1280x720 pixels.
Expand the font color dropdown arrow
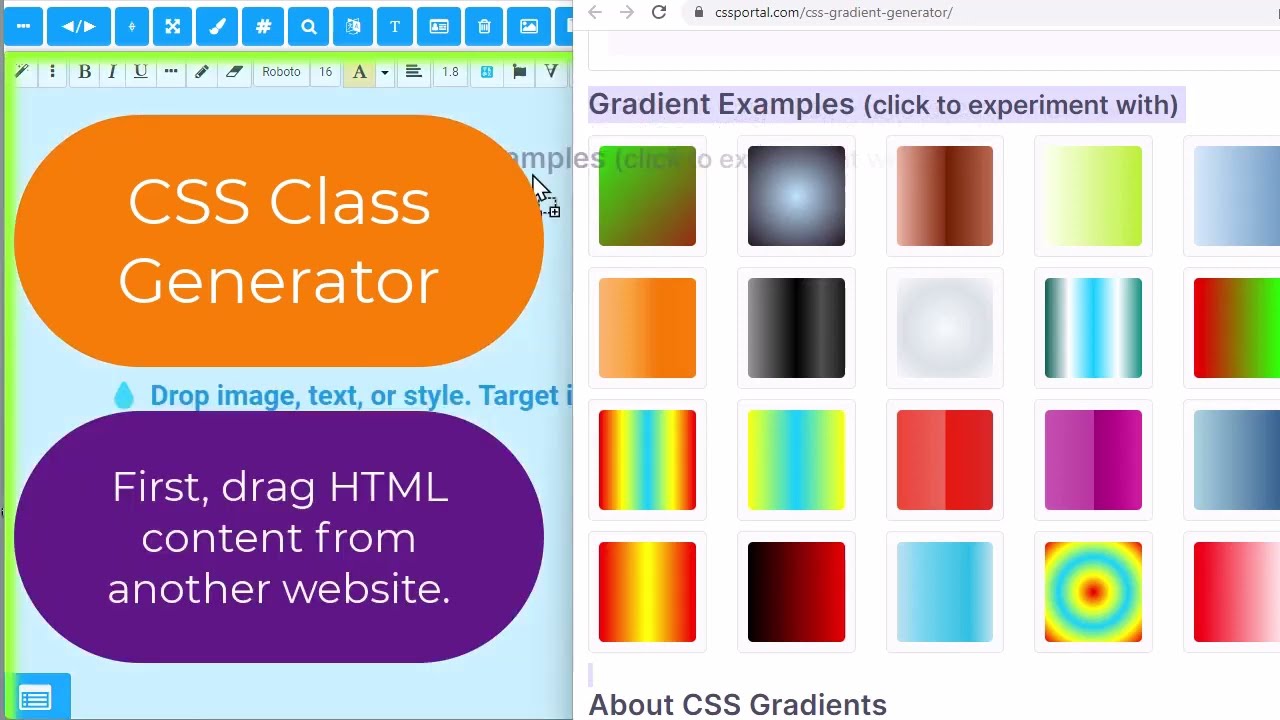(384, 73)
